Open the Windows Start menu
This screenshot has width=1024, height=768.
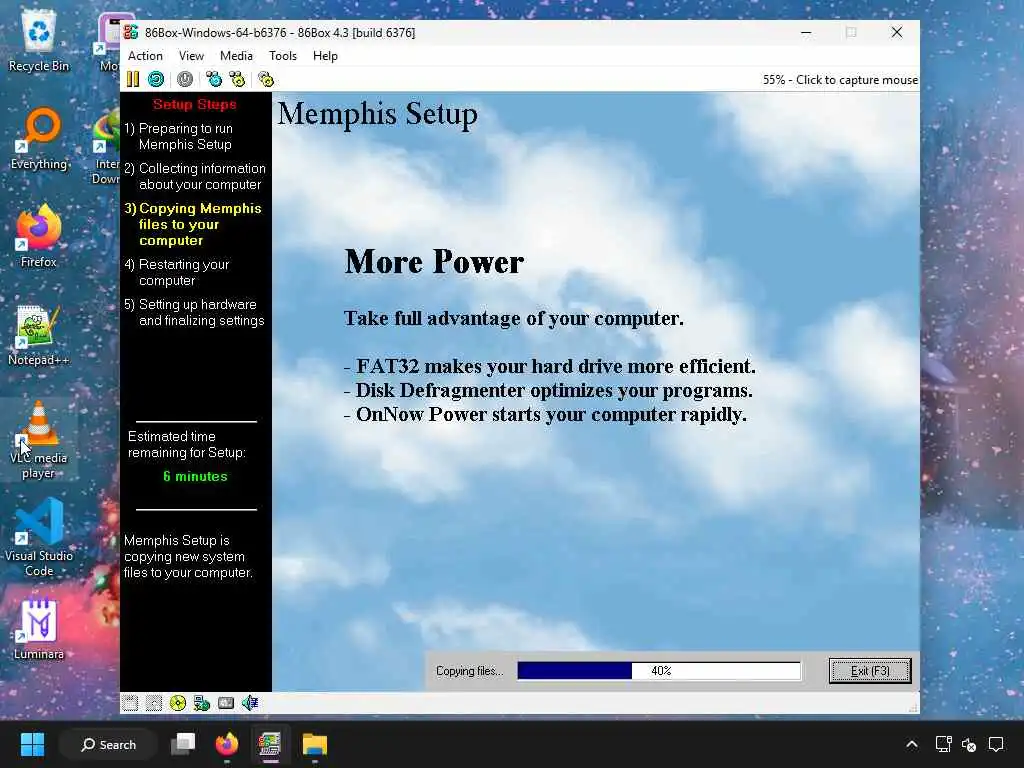(32, 744)
